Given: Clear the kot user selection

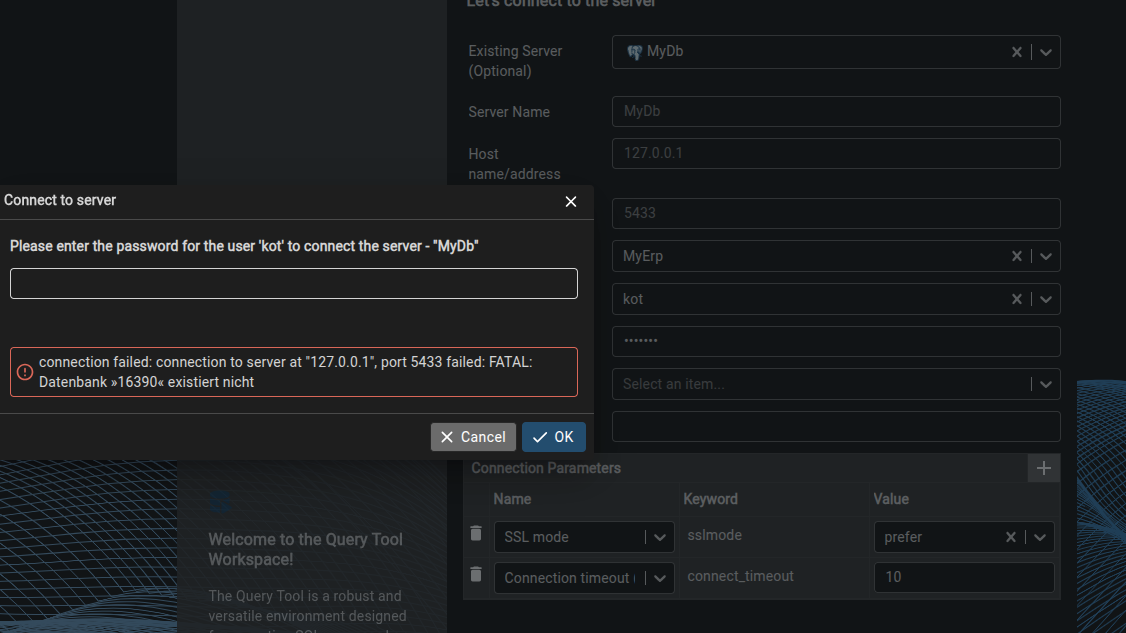Looking at the screenshot, I should coord(1017,299).
